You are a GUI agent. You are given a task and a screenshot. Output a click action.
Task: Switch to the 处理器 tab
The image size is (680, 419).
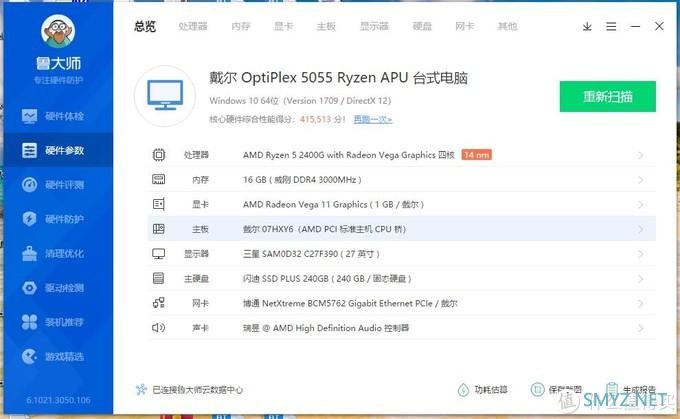tap(193, 26)
